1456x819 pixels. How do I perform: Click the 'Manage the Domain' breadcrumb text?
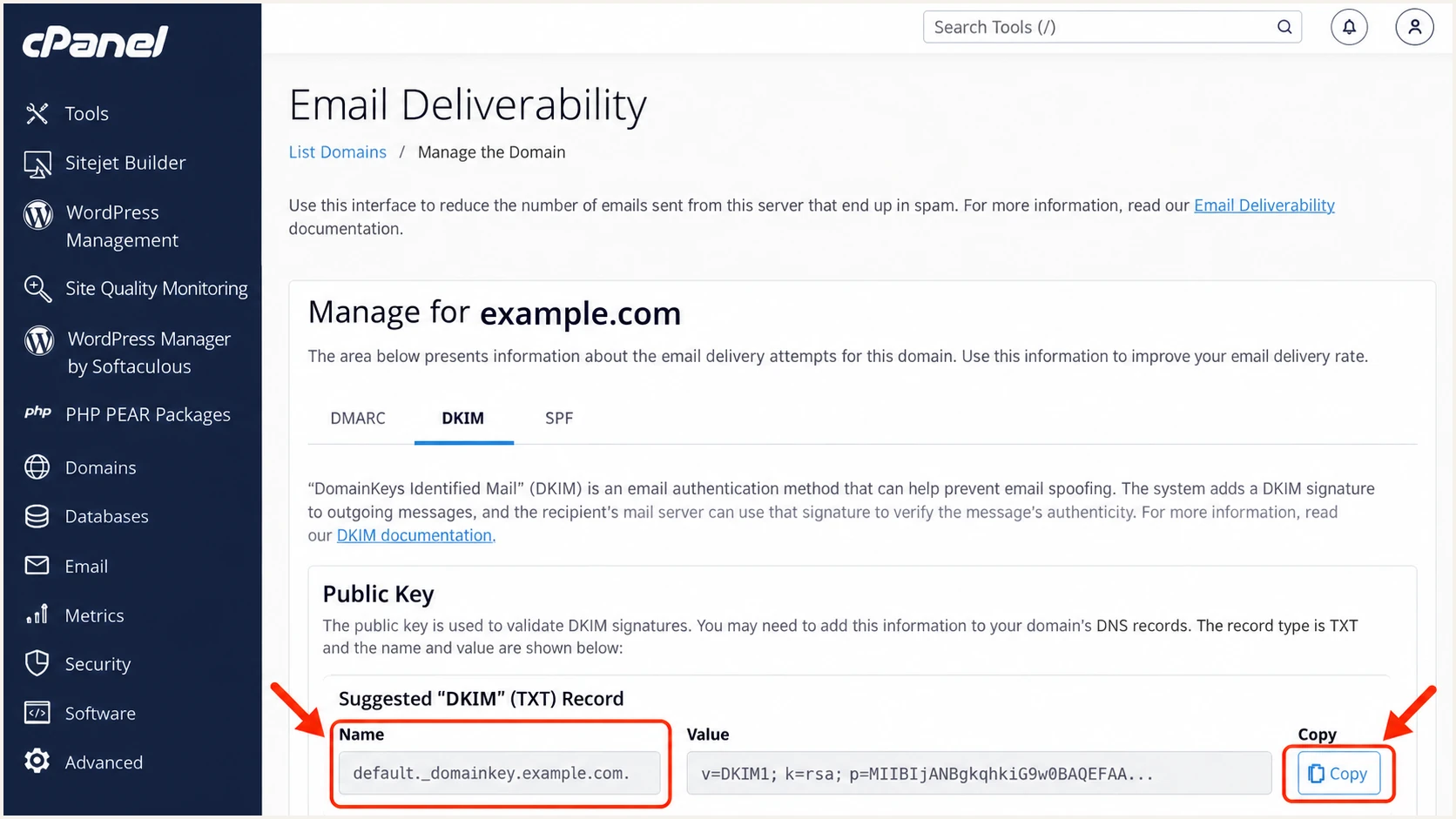(492, 152)
